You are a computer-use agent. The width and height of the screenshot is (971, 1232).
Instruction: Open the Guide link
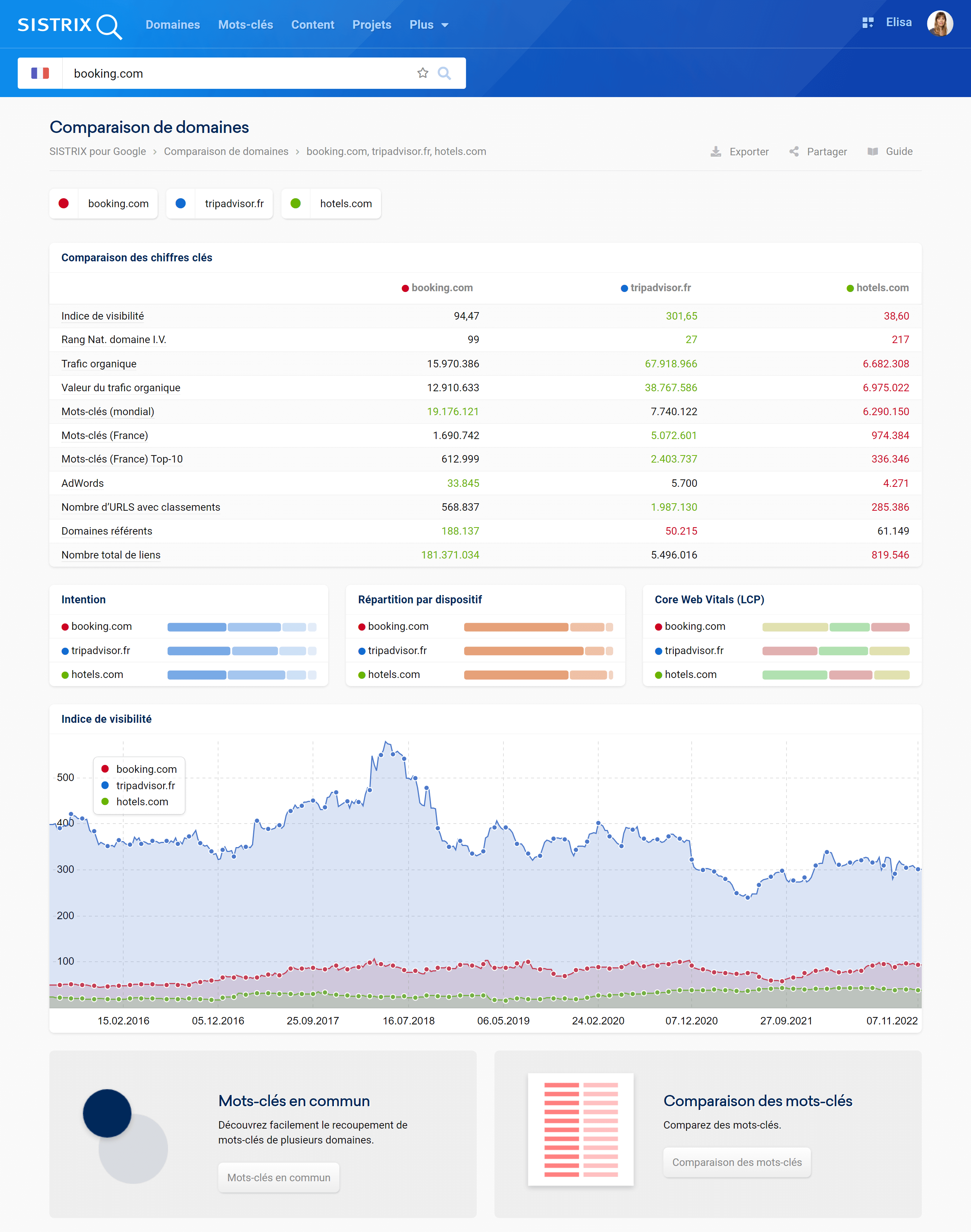click(x=890, y=152)
